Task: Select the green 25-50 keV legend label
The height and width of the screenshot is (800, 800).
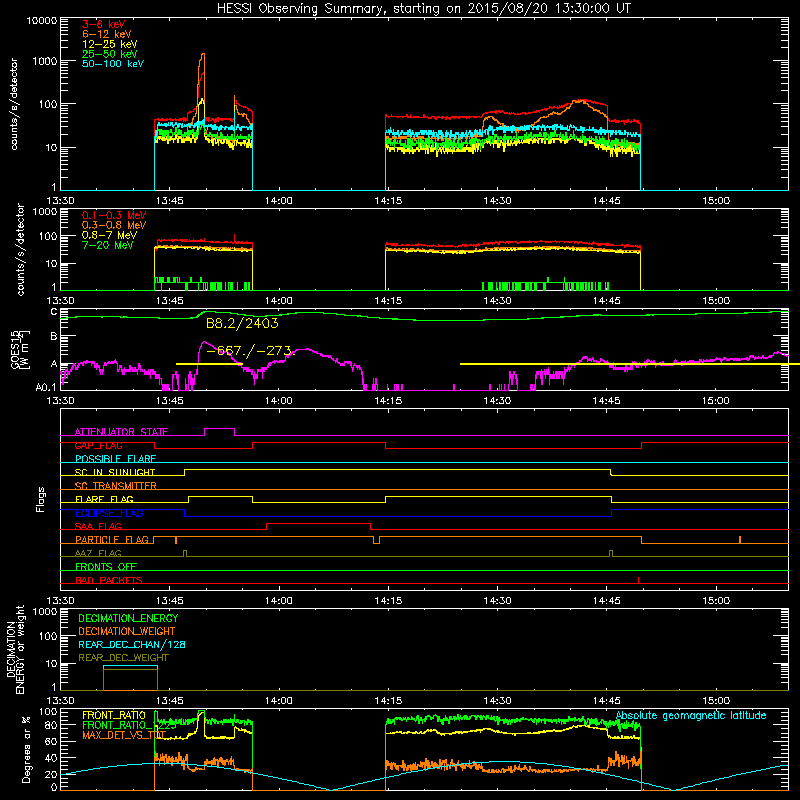Action: coord(109,54)
